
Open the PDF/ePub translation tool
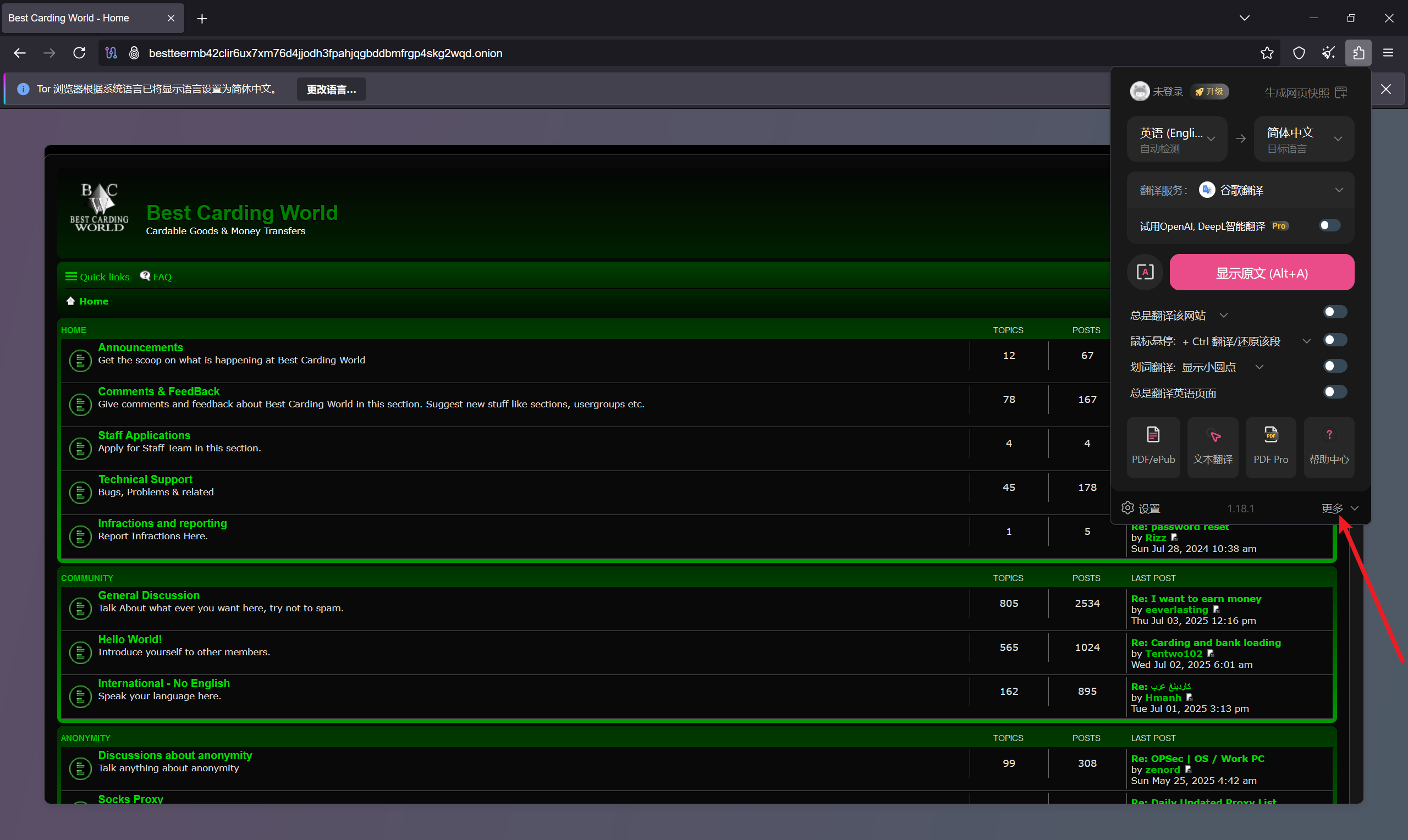1153,447
